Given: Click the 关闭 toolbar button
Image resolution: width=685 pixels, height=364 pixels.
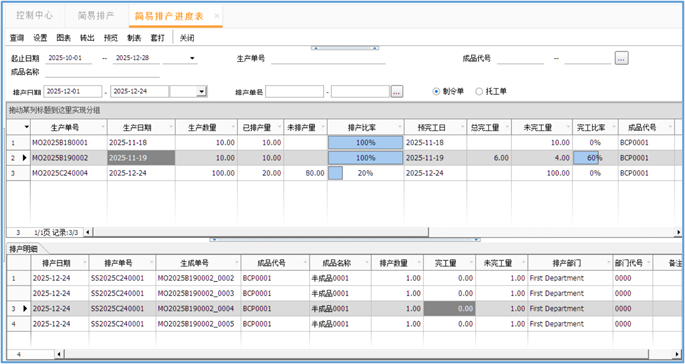Looking at the screenshot, I should pos(187,38).
